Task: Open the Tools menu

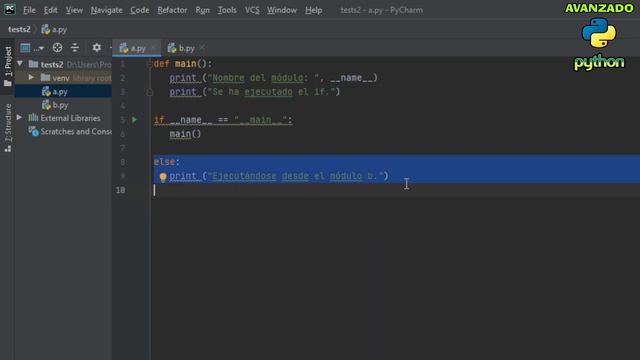Action: (x=227, y=10)
